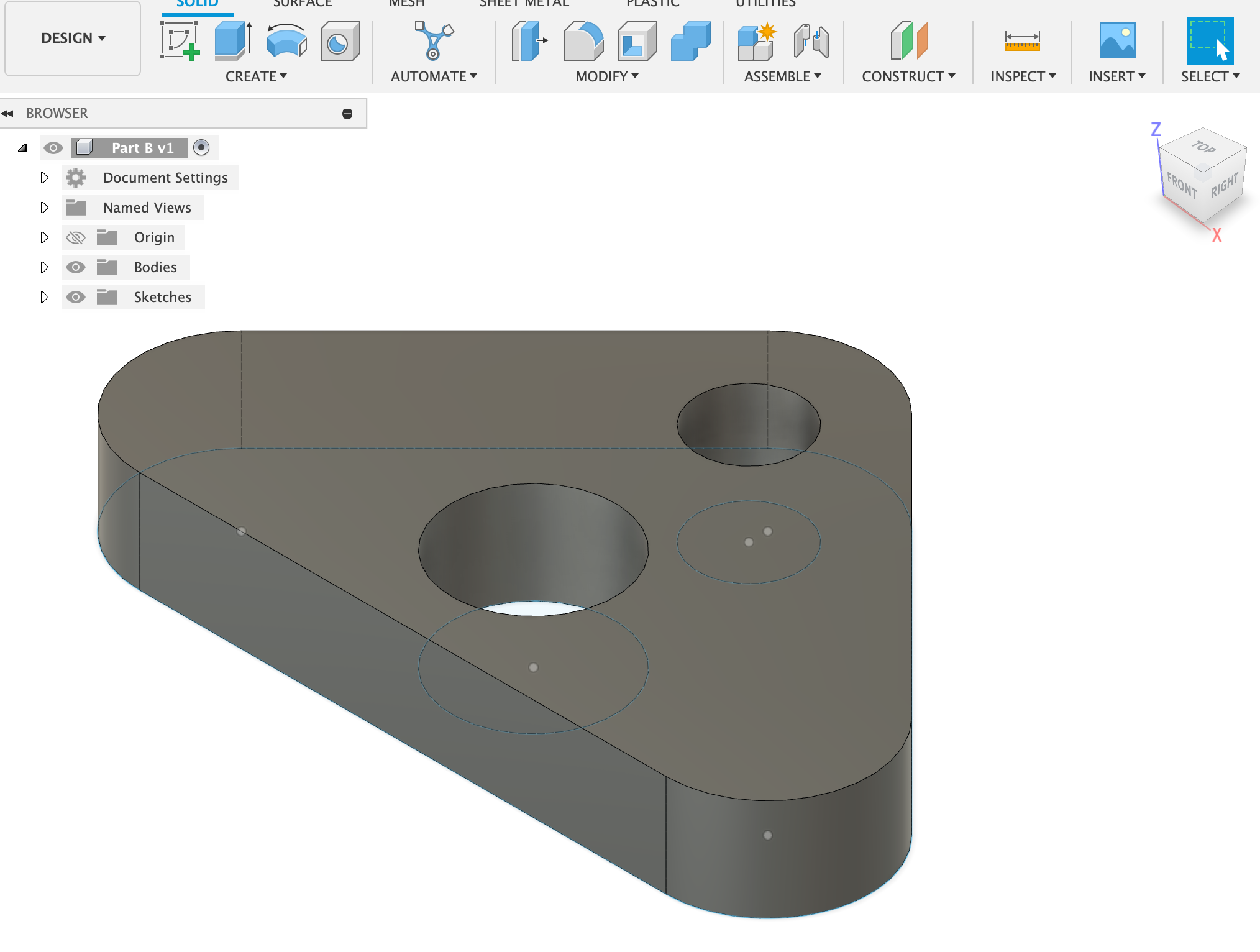This screenshot has height=952, width=1260.
Task: Click the Create Sketch icon
Action: [x=179, y=41]
